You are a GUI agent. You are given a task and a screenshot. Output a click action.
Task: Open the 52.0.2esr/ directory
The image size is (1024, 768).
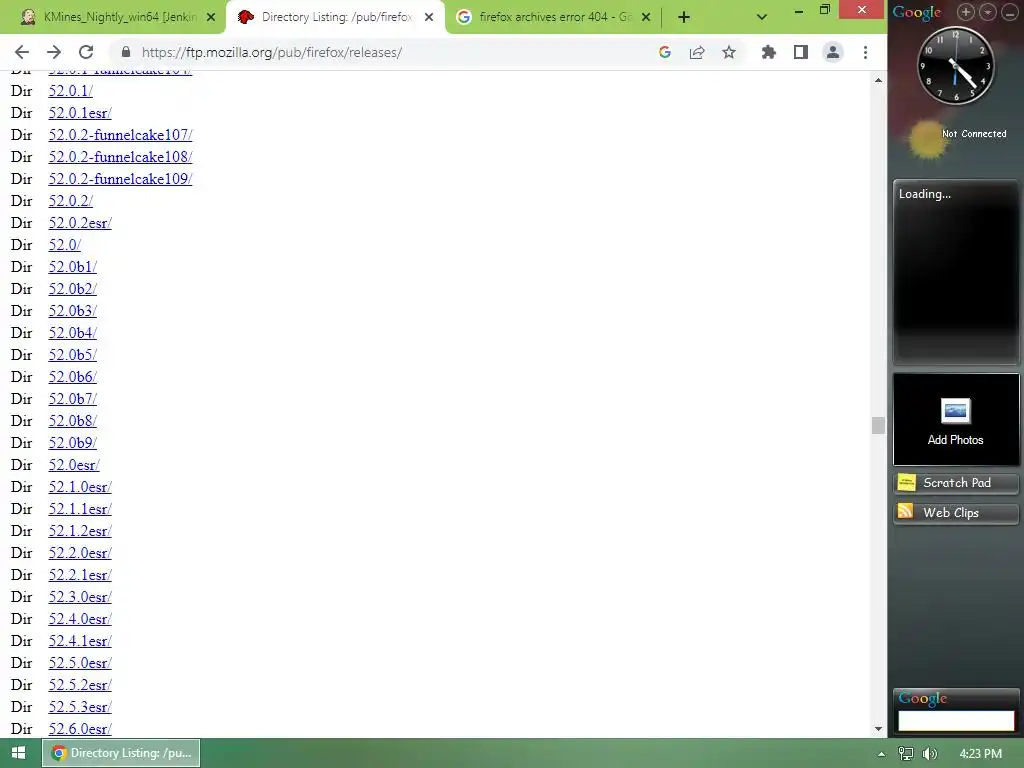click(80, 223)
